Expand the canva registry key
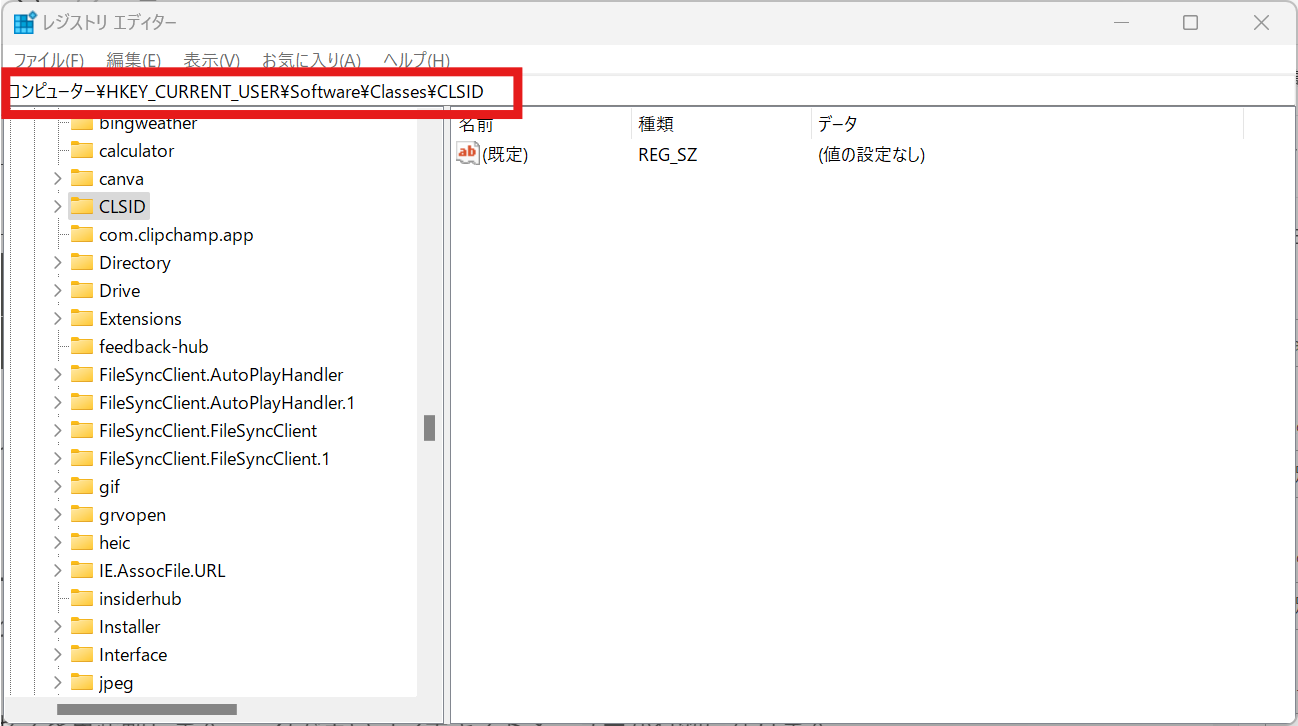 click(x=57, y=178)
